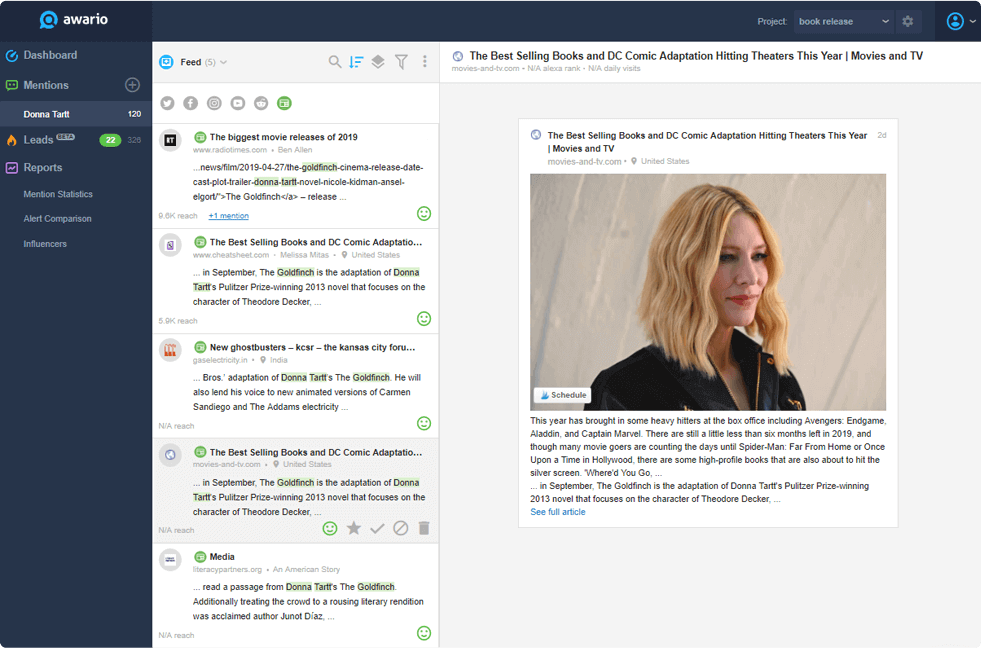Delete the selected mention with trash icon
The height and width of the screenshot is (648, 981).
pyautogui.click(x=424, y=528)
